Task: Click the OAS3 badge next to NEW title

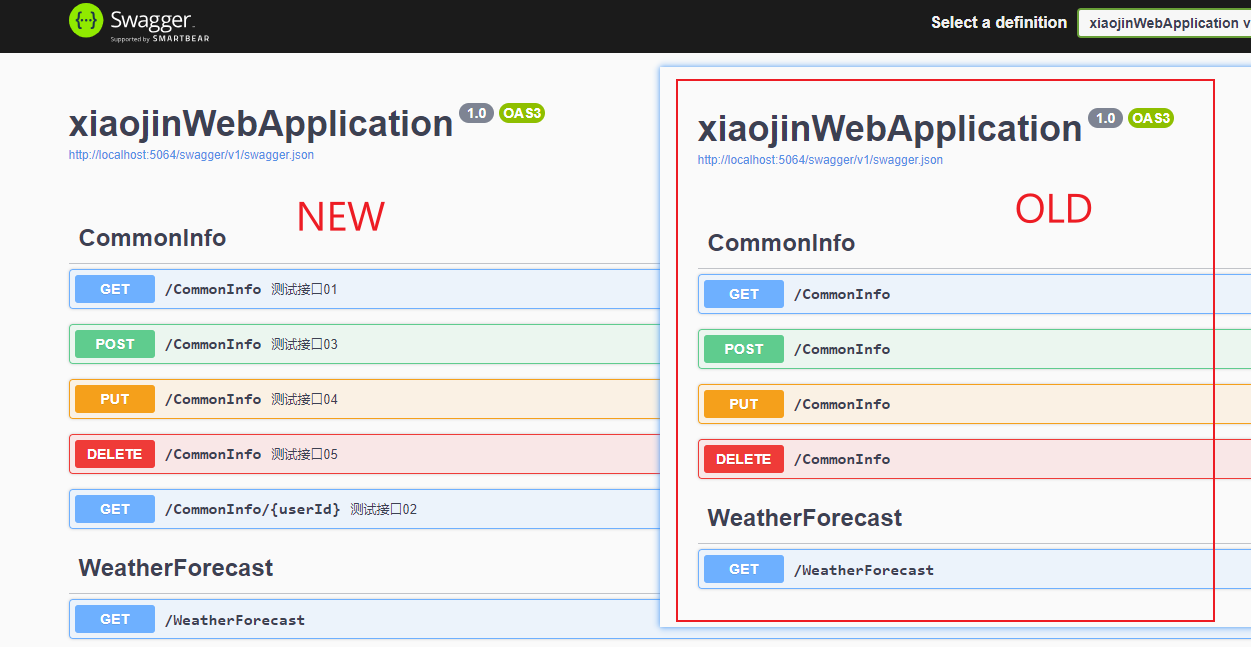Action: pyautogui.click(x=521, y=113)
